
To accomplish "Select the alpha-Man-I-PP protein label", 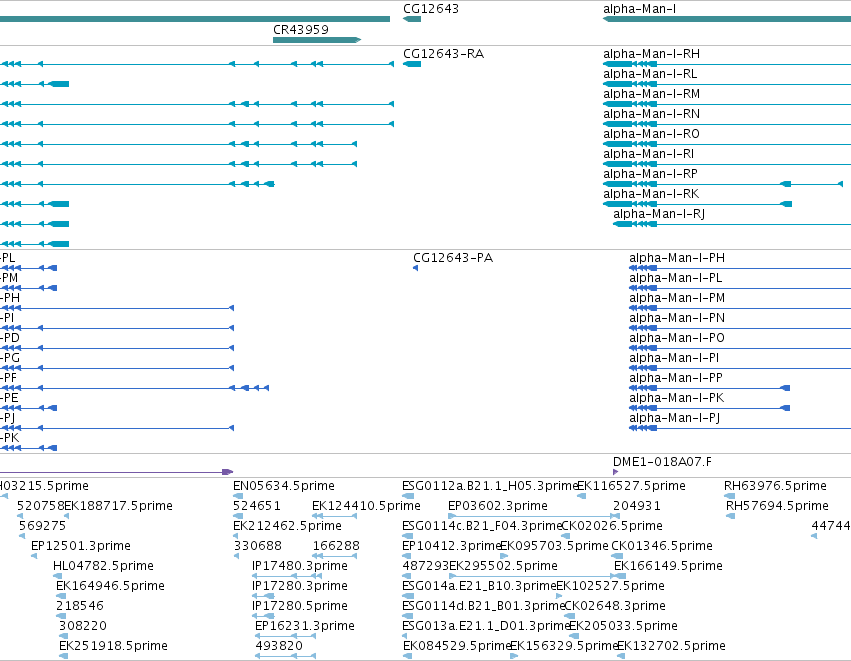I will click(x=676, y=378).
